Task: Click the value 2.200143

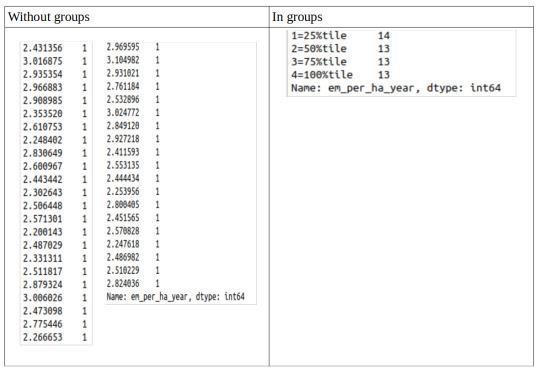Action: pyautogui.click(x=43, y=232)
